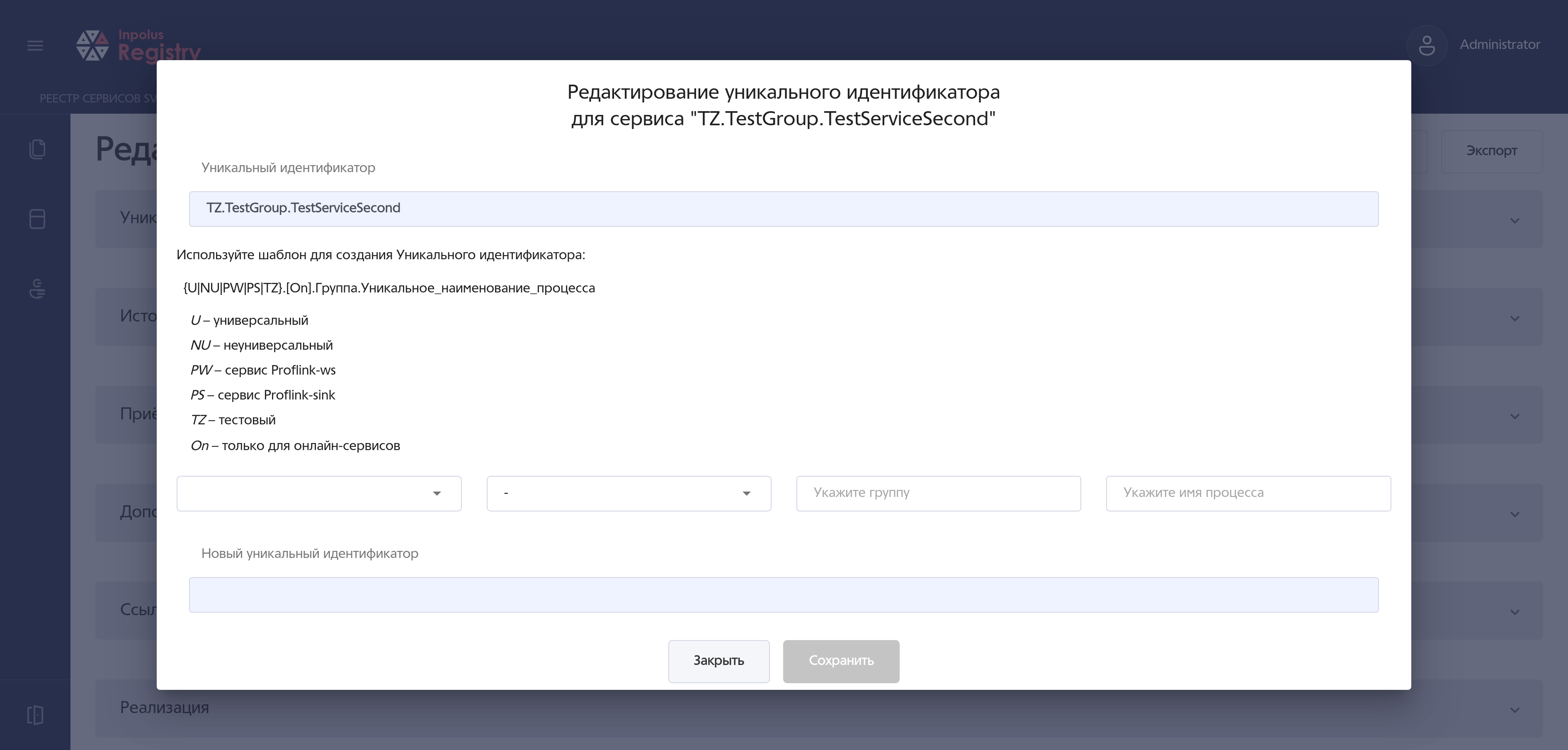Image resolution: width=1568 pixels, height=750 pixels.
Task: Click 'On – только для онлайн-сервисов' line
Action: [295, 446]
